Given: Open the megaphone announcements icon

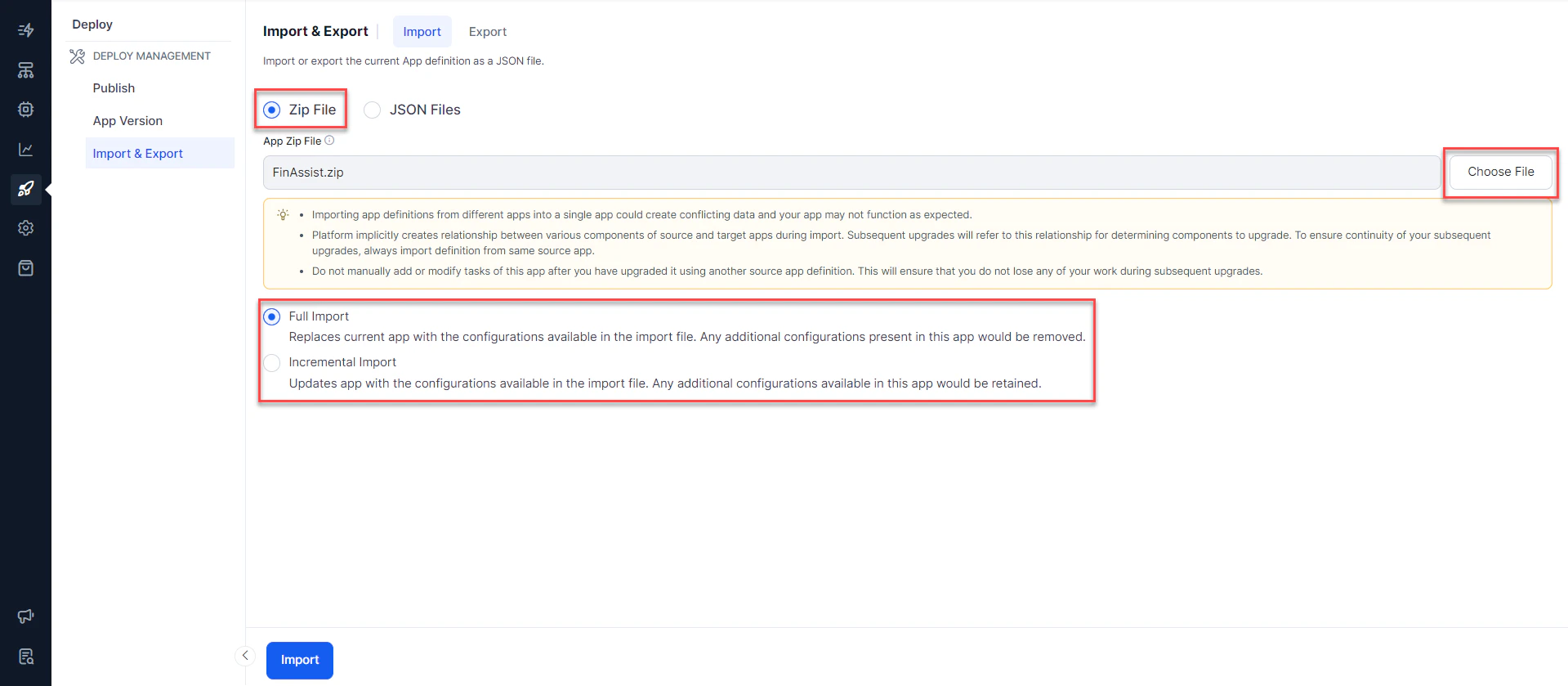Looking at the screenshot, I should 25,617.
